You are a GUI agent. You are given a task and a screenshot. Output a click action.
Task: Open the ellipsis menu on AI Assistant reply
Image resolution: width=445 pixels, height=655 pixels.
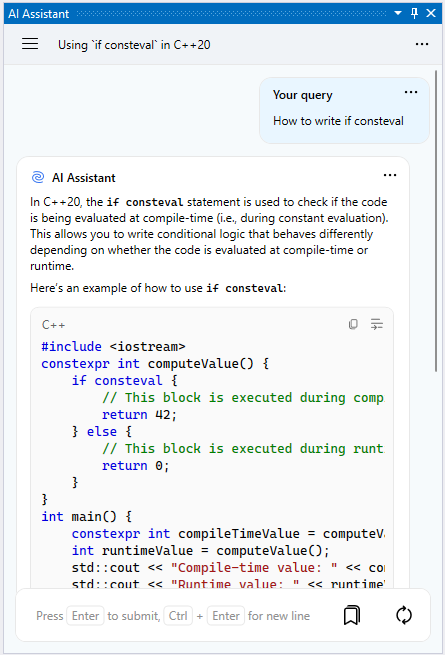pyautogui.click(x=390, y=175)
